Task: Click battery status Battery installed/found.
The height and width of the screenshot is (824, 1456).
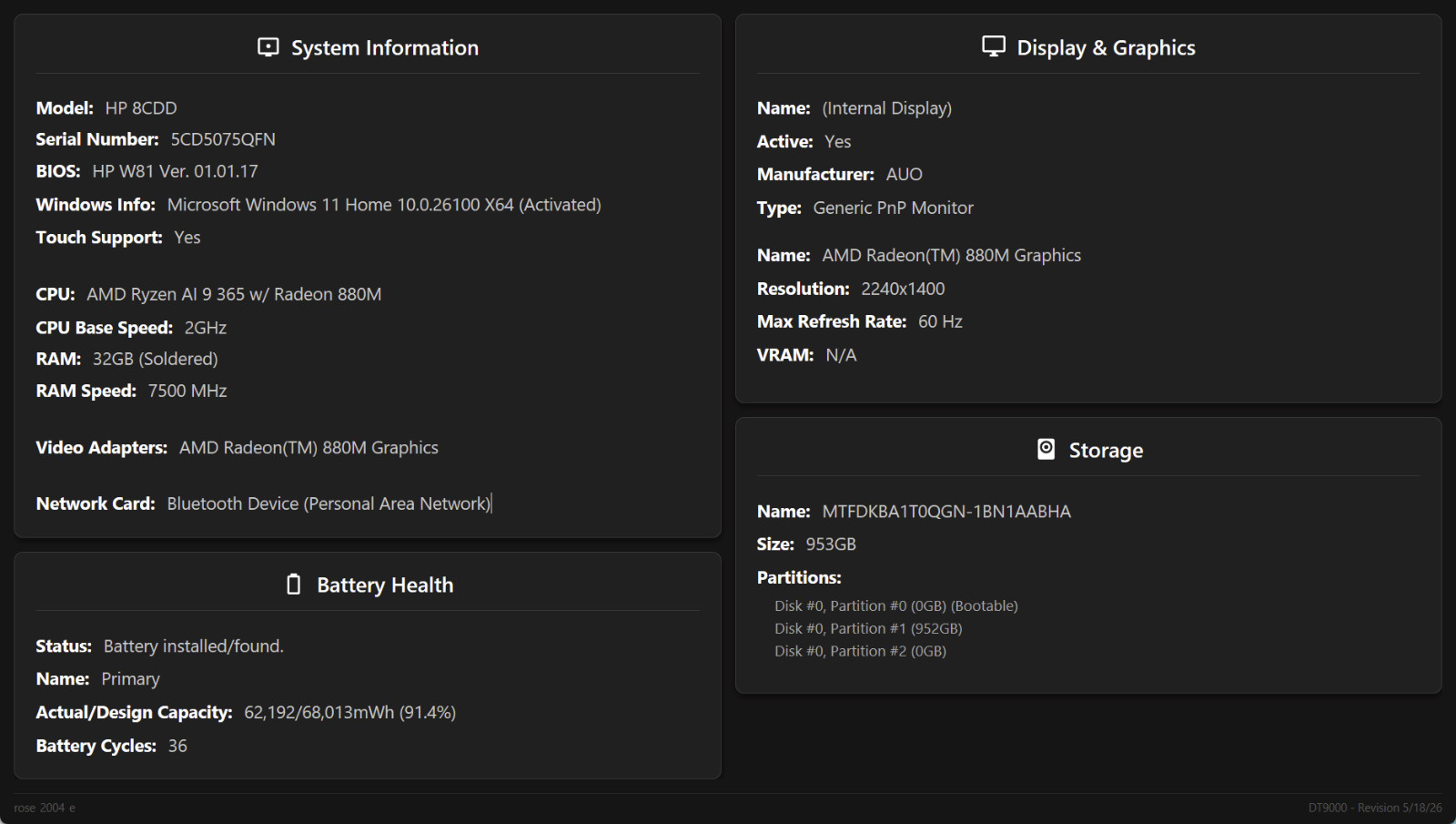Action: (194, 646)
